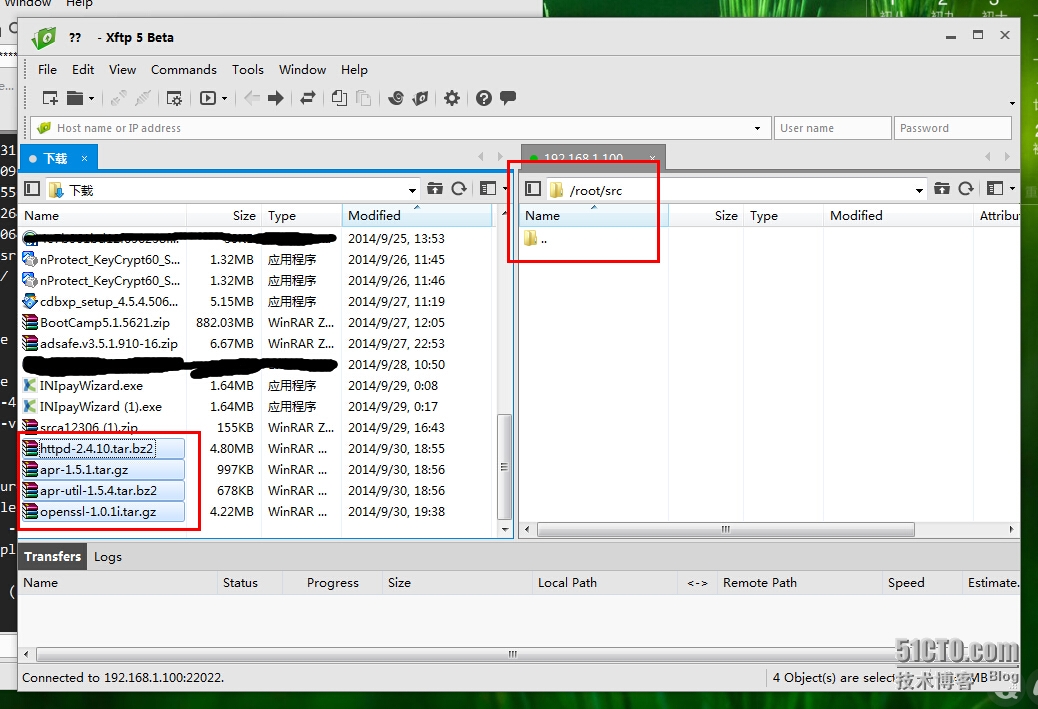This screenshot has width=1038, height=709.
Task: Sort local files by Size column
Action: click(x=224, y=215)
